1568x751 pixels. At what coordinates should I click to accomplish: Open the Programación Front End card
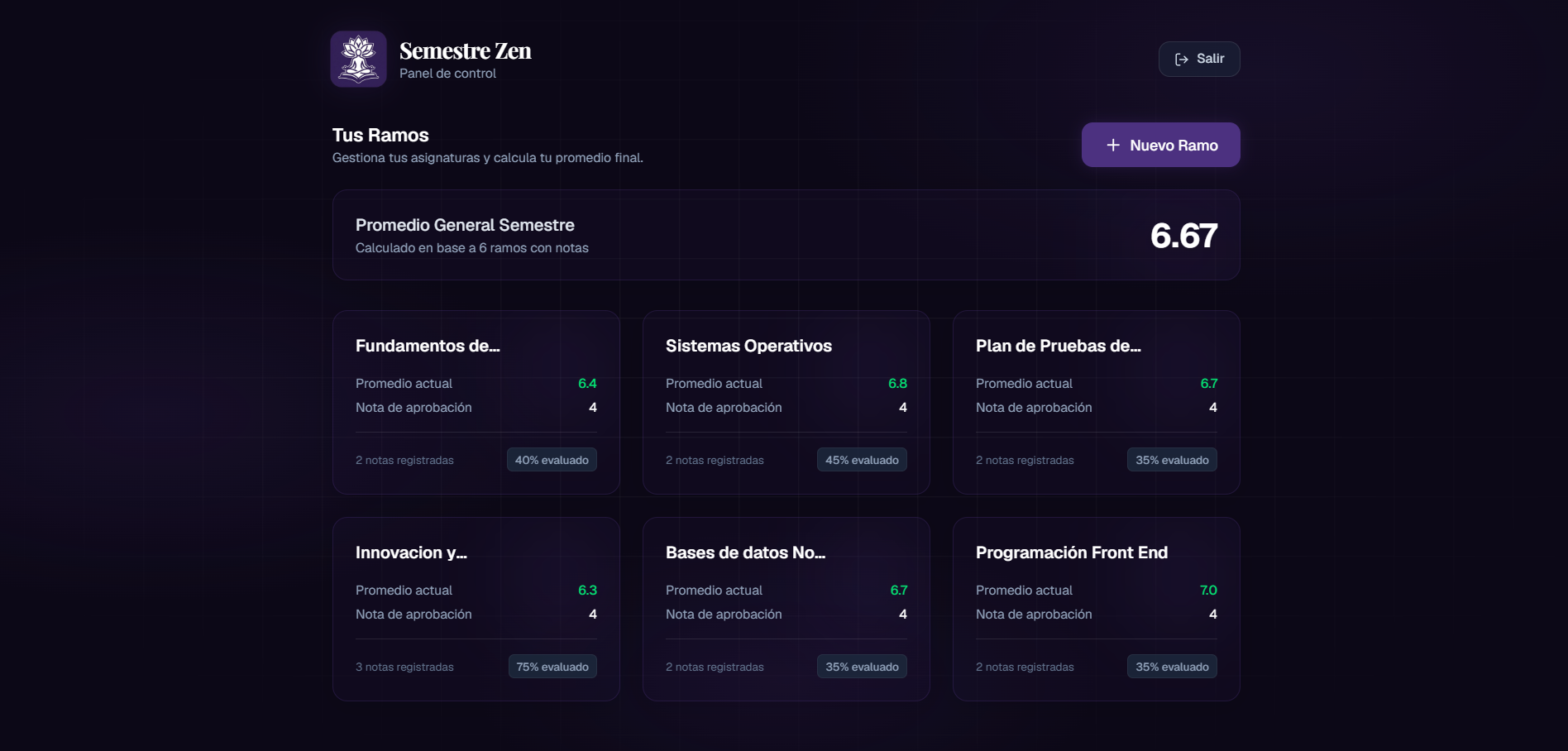coord(1097,609)
